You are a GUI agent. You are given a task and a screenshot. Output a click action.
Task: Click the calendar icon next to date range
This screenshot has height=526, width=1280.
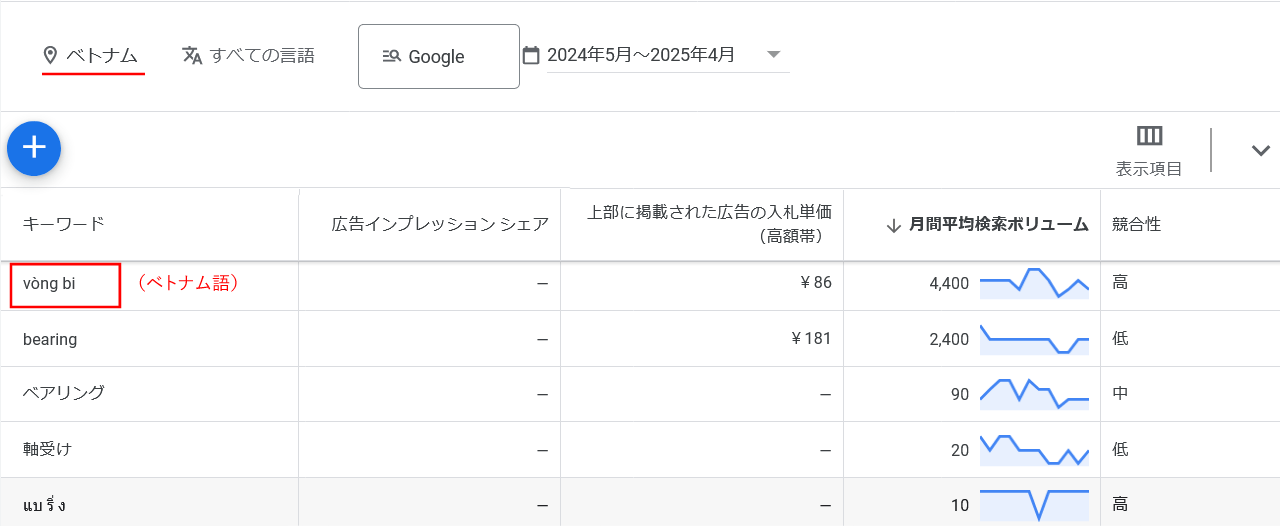(531, 55)
